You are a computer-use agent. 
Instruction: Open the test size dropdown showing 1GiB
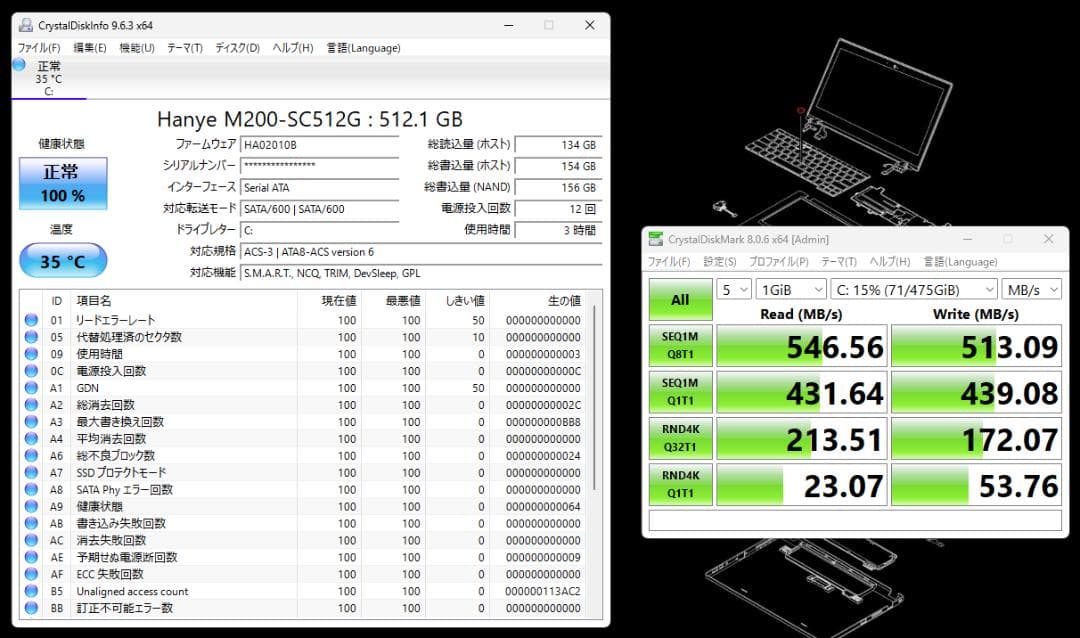[790, 289]
